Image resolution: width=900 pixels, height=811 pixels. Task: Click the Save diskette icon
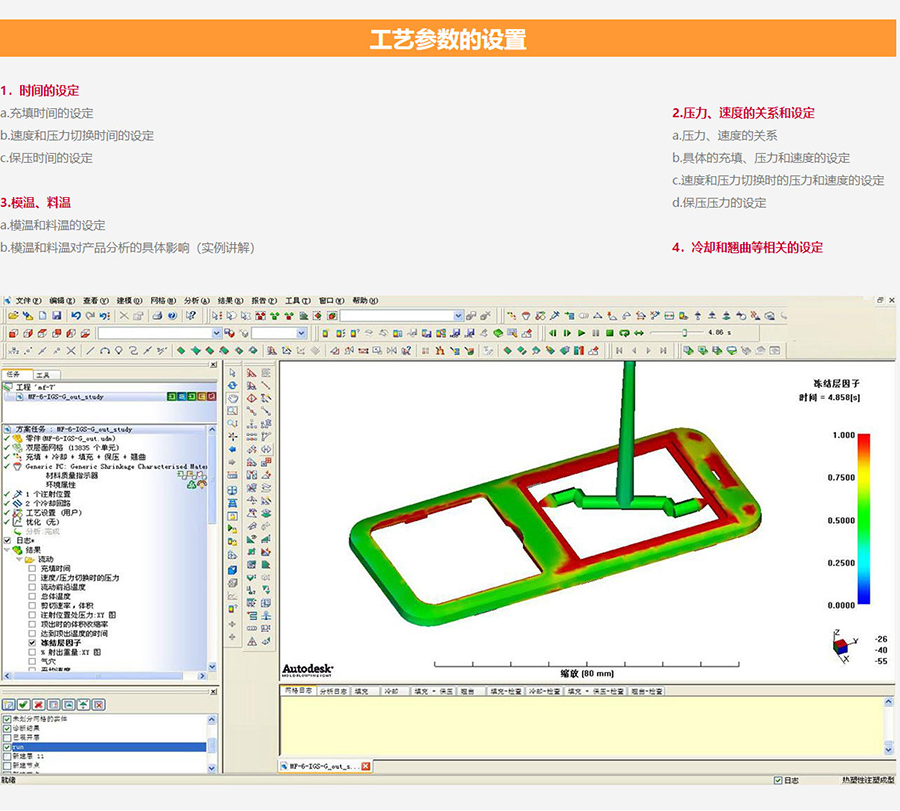pyautogui.click(x=56, y=316)
